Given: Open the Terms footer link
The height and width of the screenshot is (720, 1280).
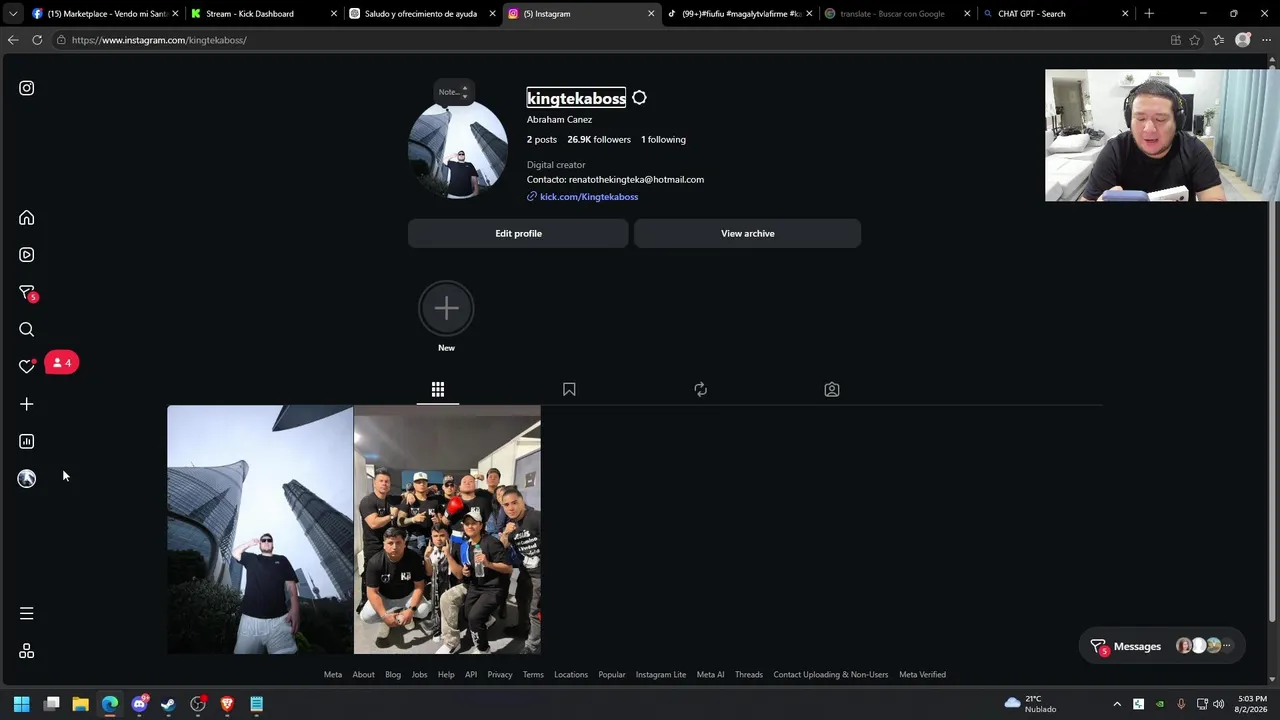Looking at the screenshot, I should click(x=533, y=675).
